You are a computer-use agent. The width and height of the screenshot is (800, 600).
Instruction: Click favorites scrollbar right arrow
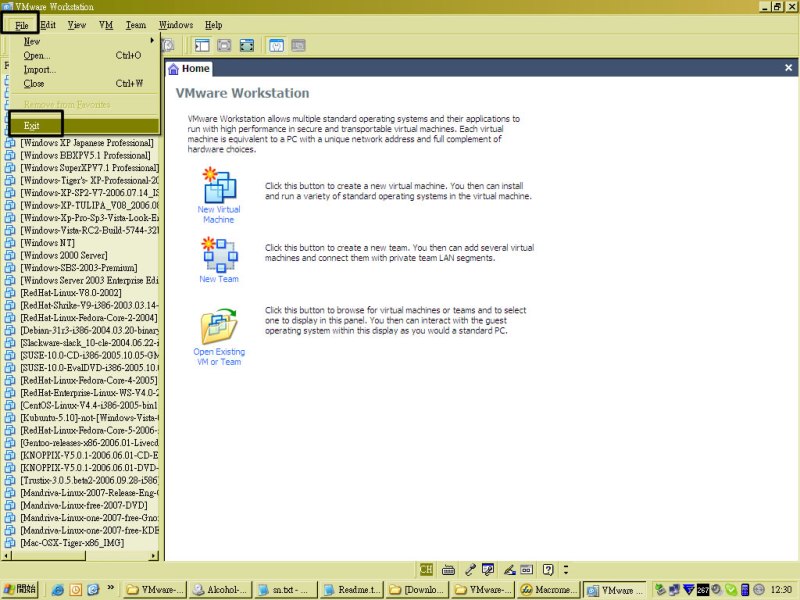[x=154, y=556]
